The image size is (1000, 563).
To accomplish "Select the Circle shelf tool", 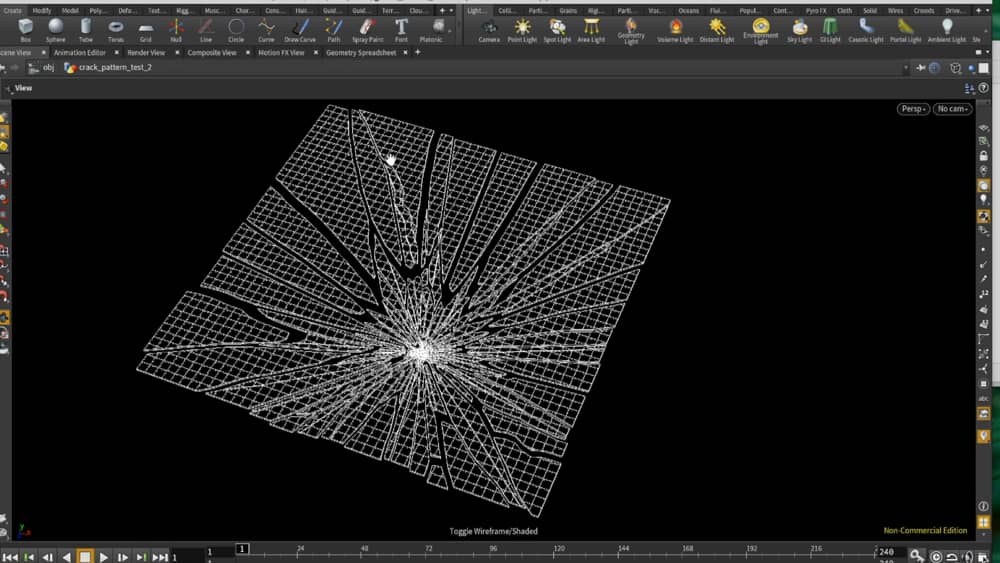I will click(x=236, y=30).
